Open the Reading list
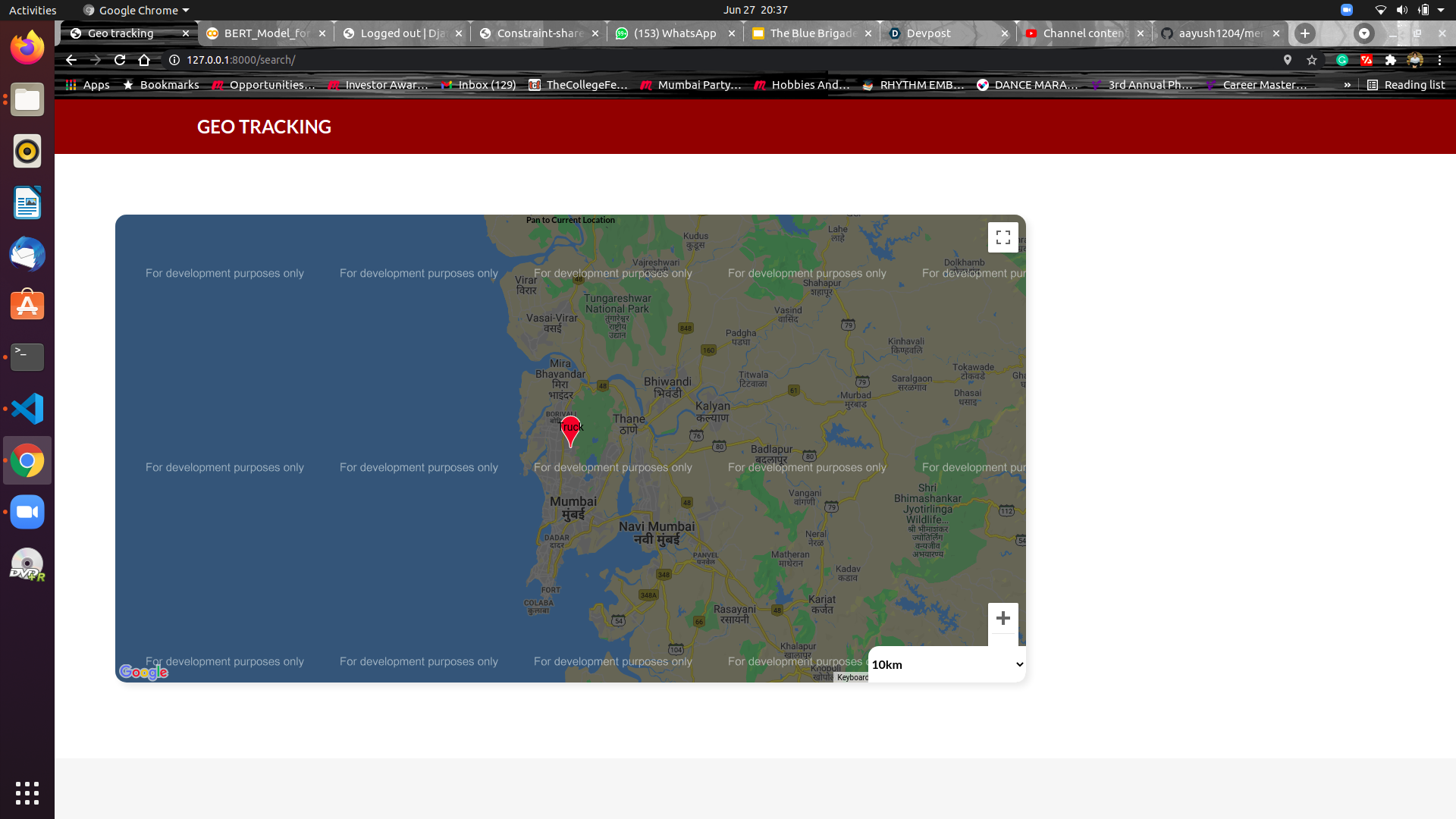Image resolution: width=1456 pixels, height=819 pixels. coord(1406,85)
